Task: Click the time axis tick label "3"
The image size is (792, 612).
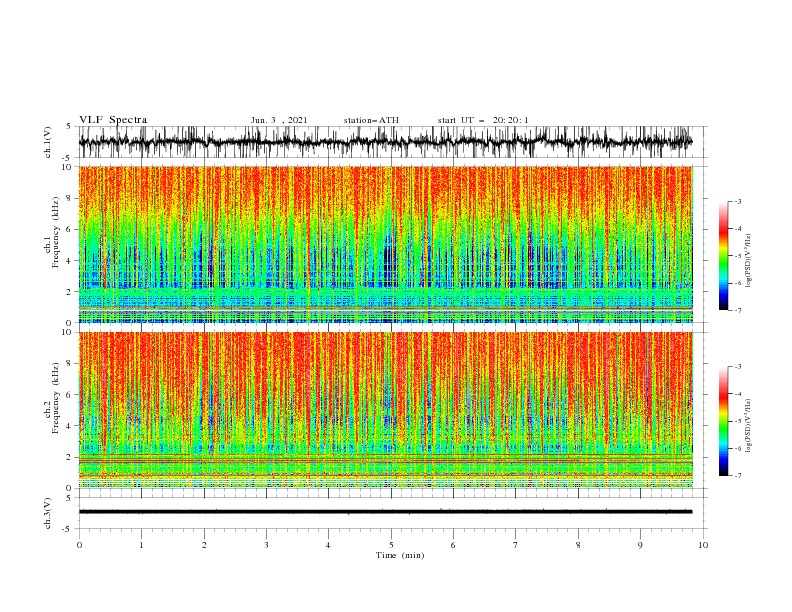Action: click(x=266, y=545)
